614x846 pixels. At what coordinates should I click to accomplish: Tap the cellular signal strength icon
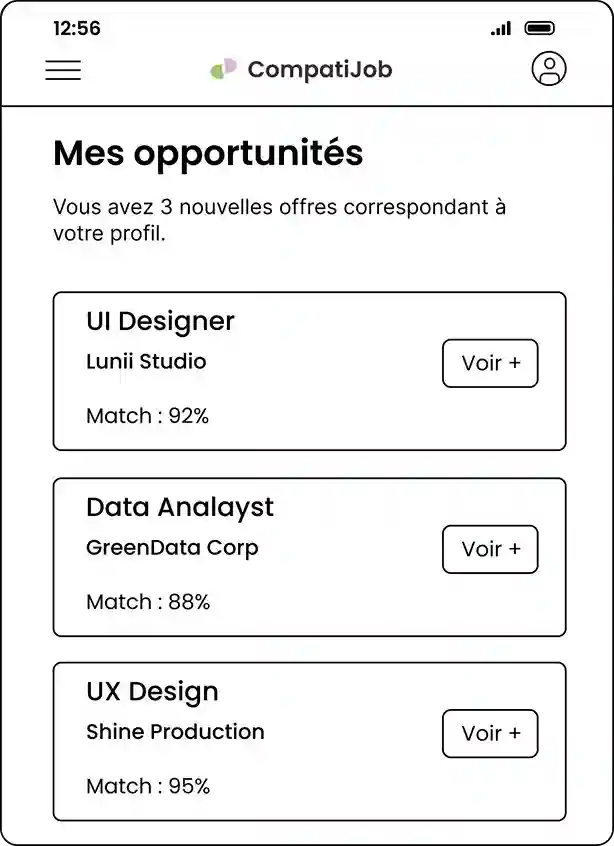[501, 29]
